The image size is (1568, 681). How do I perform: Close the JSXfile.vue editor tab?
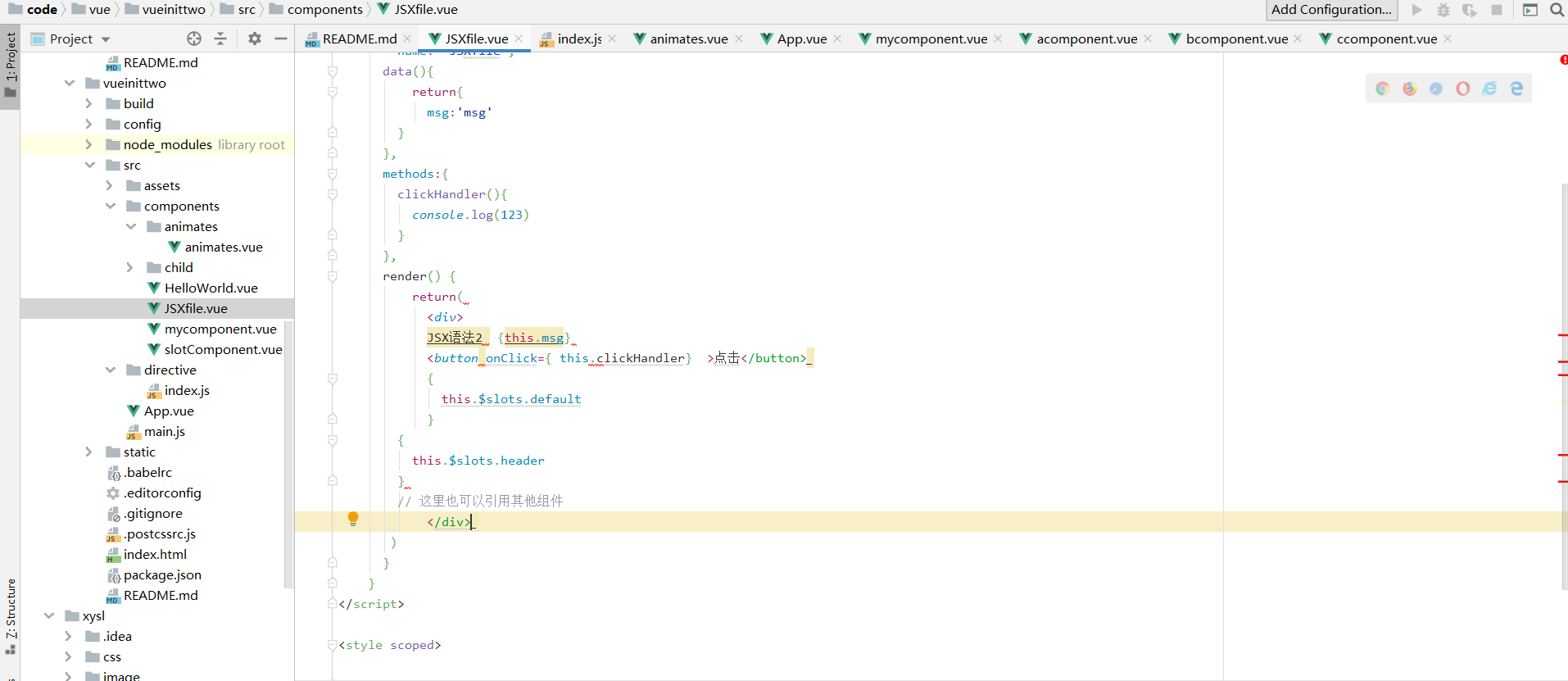pos(519,39)
